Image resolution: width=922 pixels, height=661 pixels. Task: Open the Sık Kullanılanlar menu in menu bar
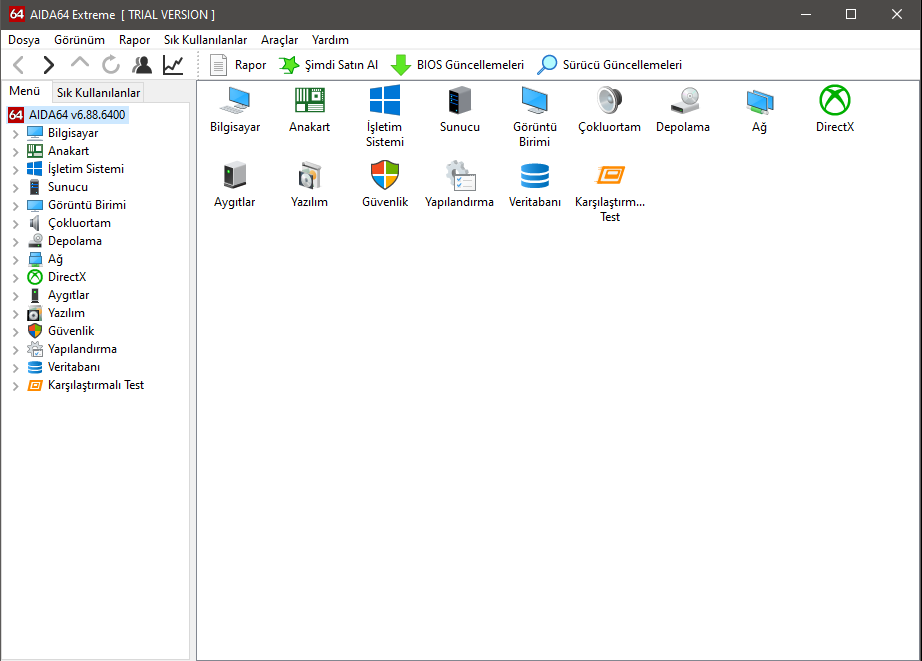click(205, 40)
